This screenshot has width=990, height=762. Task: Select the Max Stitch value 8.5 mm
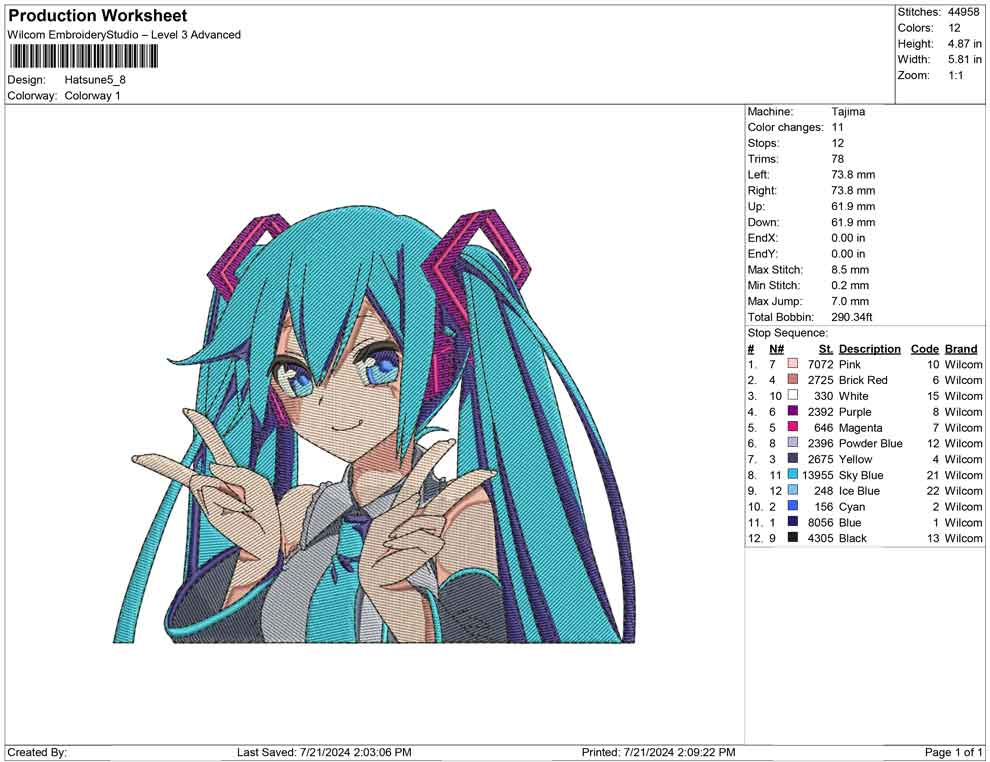click(850, 270)
